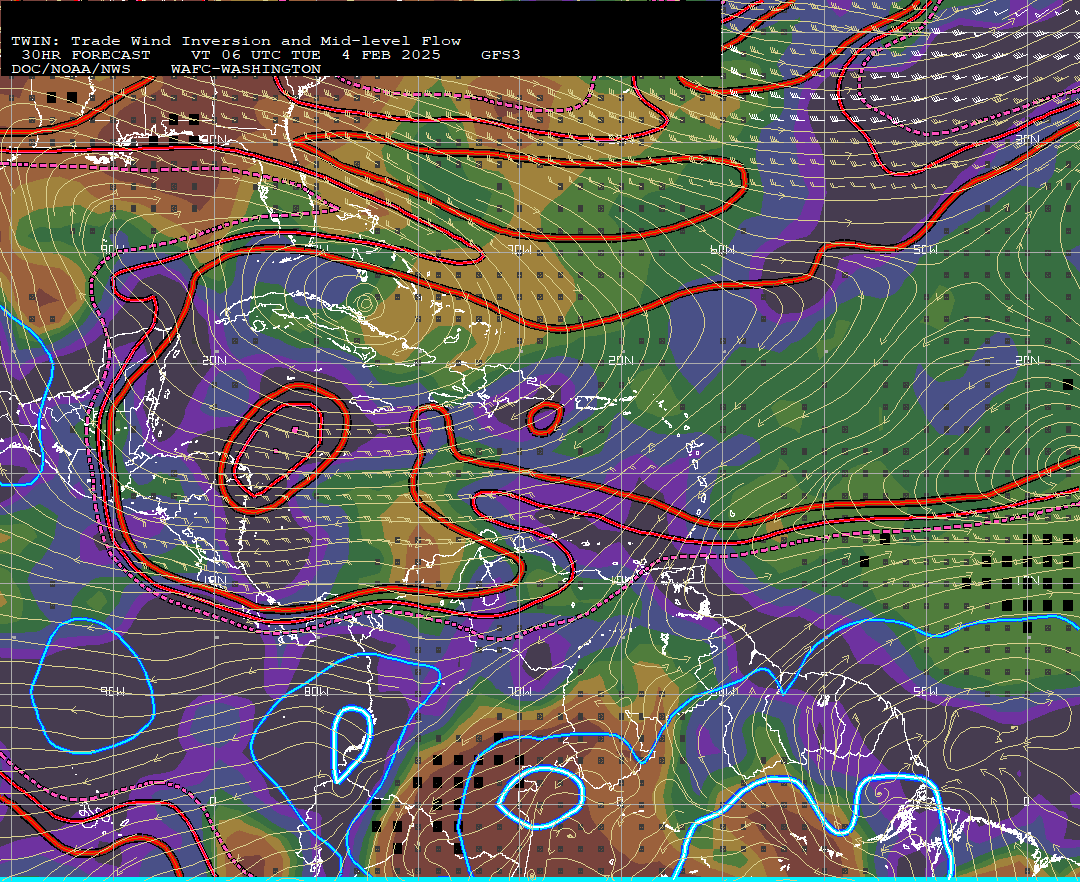The image size is (1080, 882).
Task: Click the "GFS3" model label
Action: (x=501, y=55)
